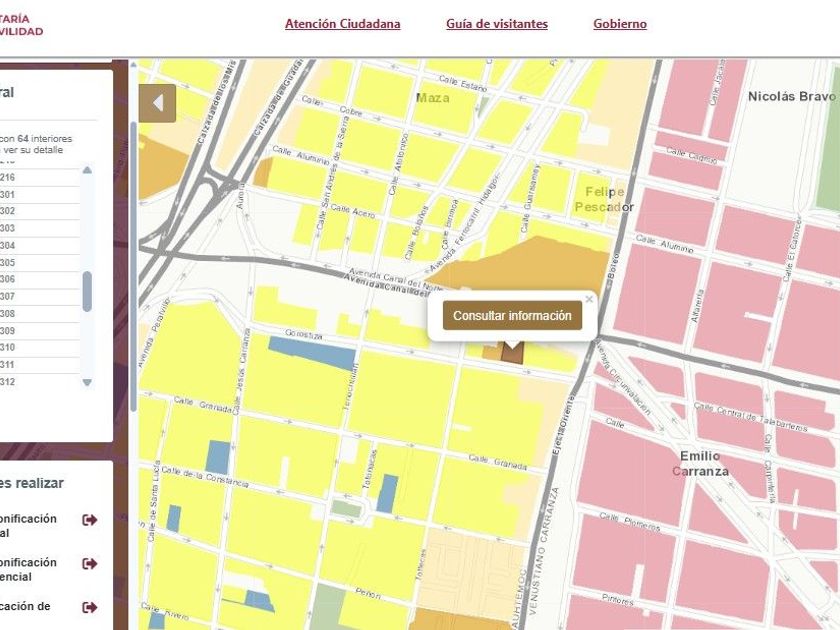This screenshot has height=630, width=840.
Task: Select interior 312 in the list
Action: point(38,382)
